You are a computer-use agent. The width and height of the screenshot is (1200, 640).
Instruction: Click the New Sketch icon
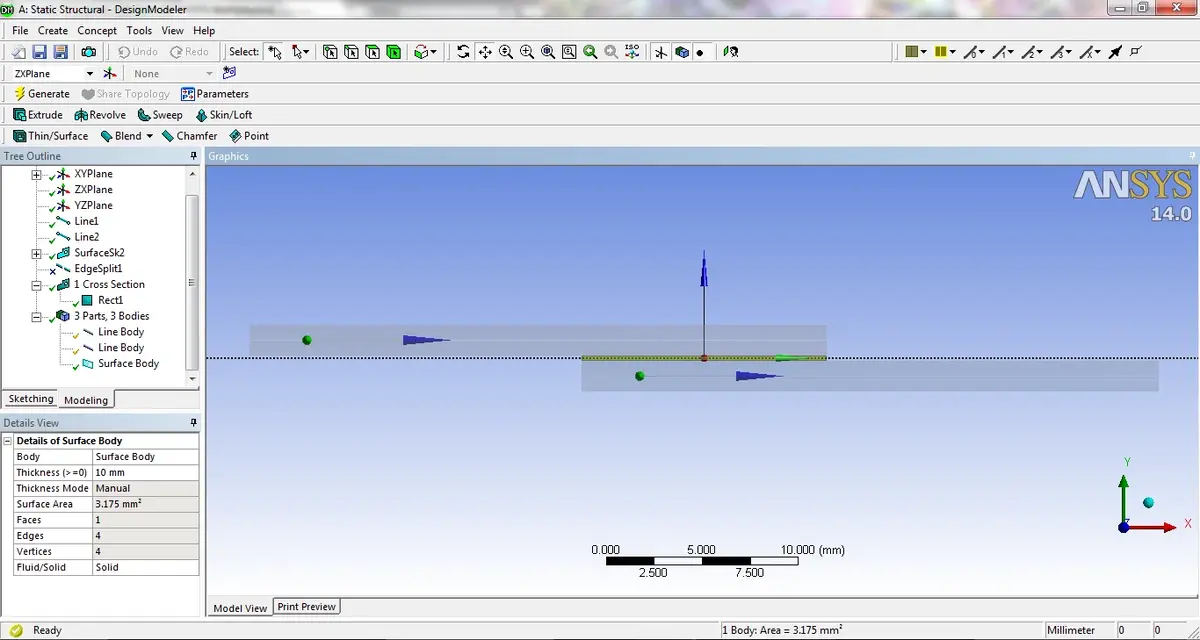click(230, 73)
